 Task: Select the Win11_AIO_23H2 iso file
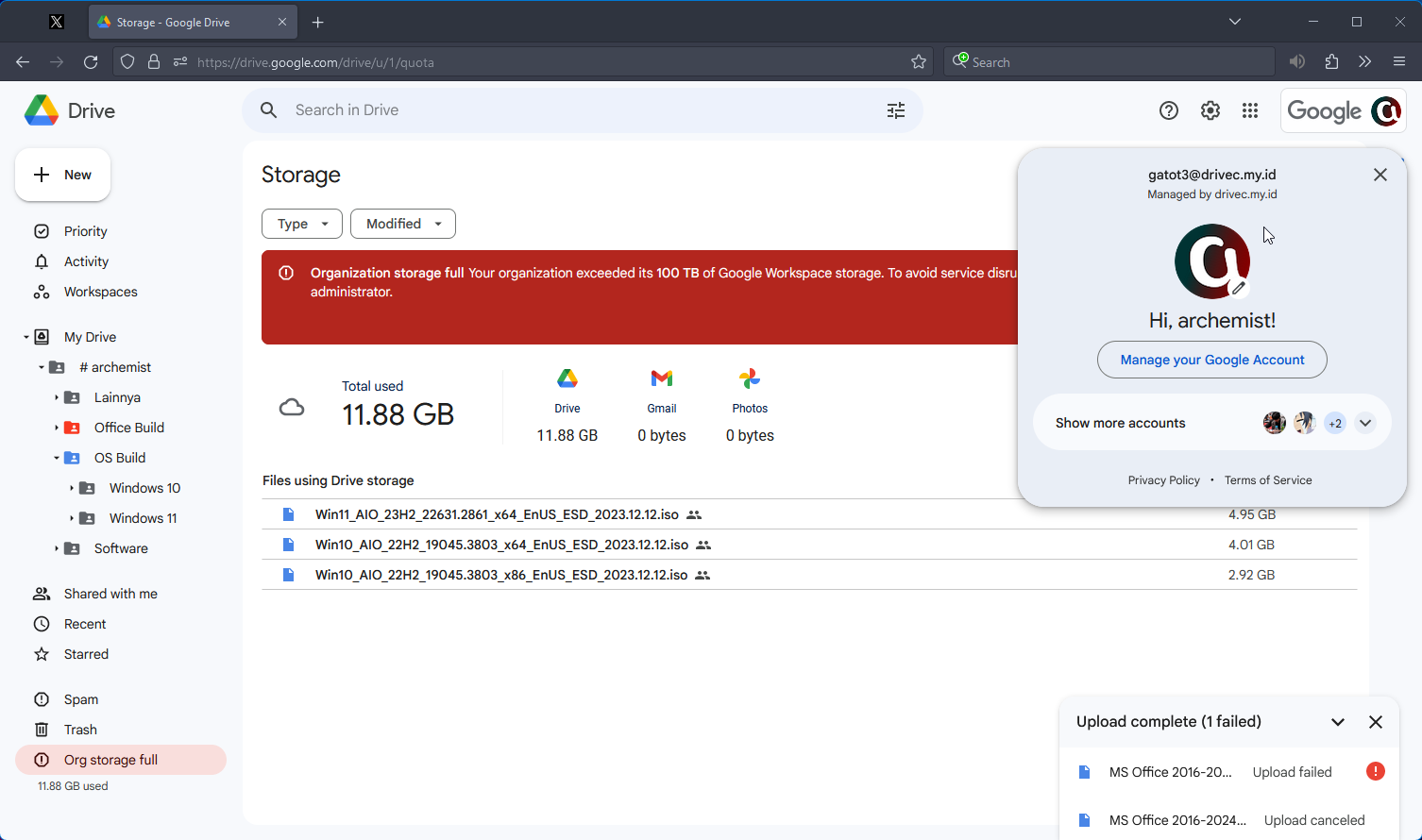coord(809,514)
